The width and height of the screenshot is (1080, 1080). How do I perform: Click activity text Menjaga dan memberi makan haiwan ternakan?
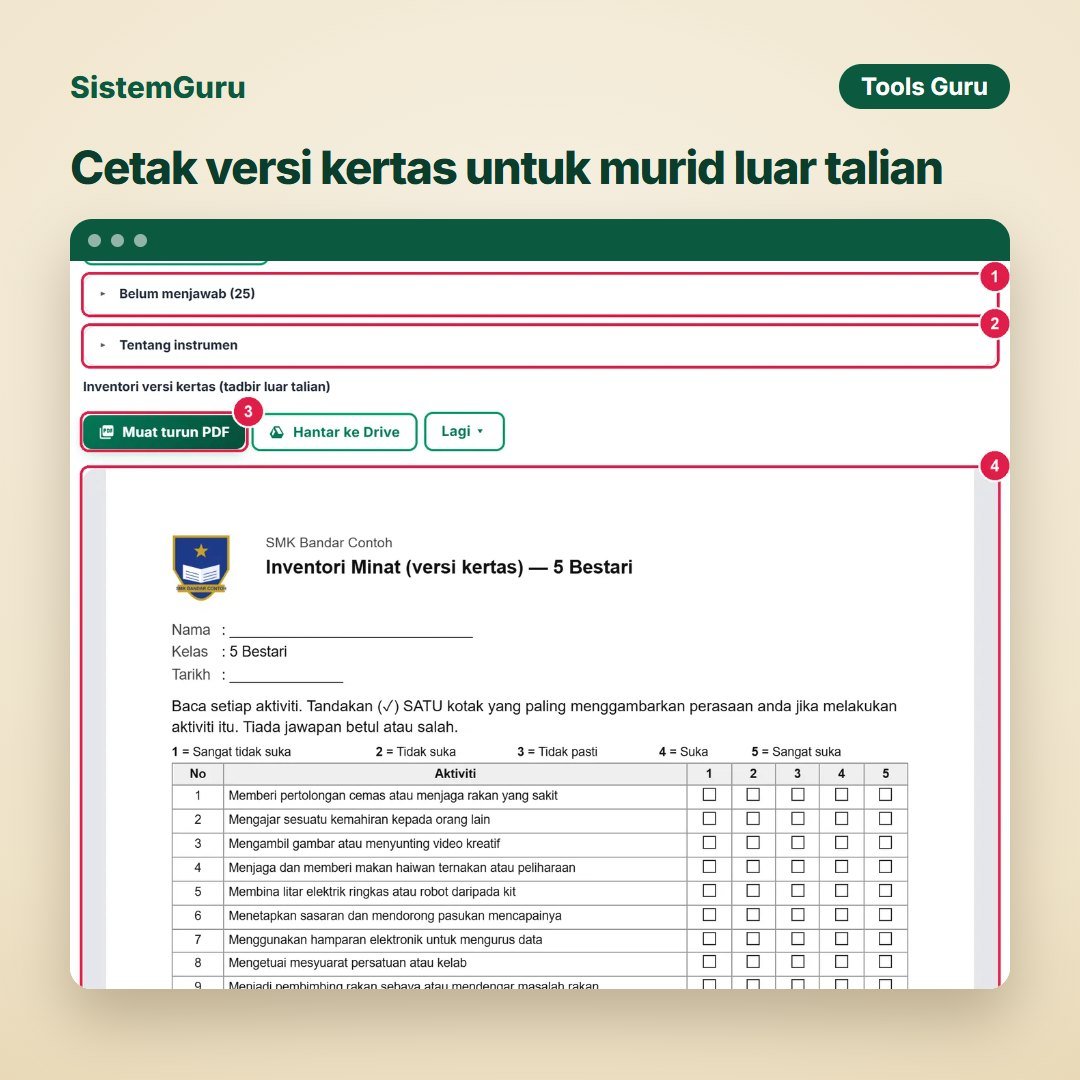click(x=402, y=868)
